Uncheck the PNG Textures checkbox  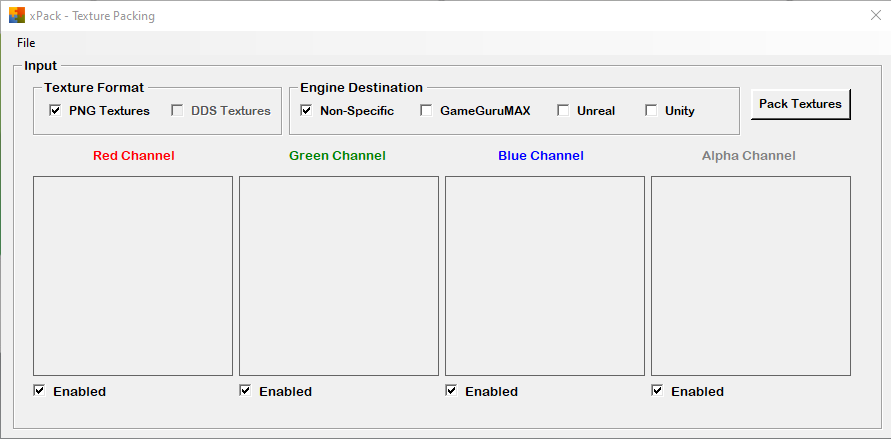coord(55,110)
